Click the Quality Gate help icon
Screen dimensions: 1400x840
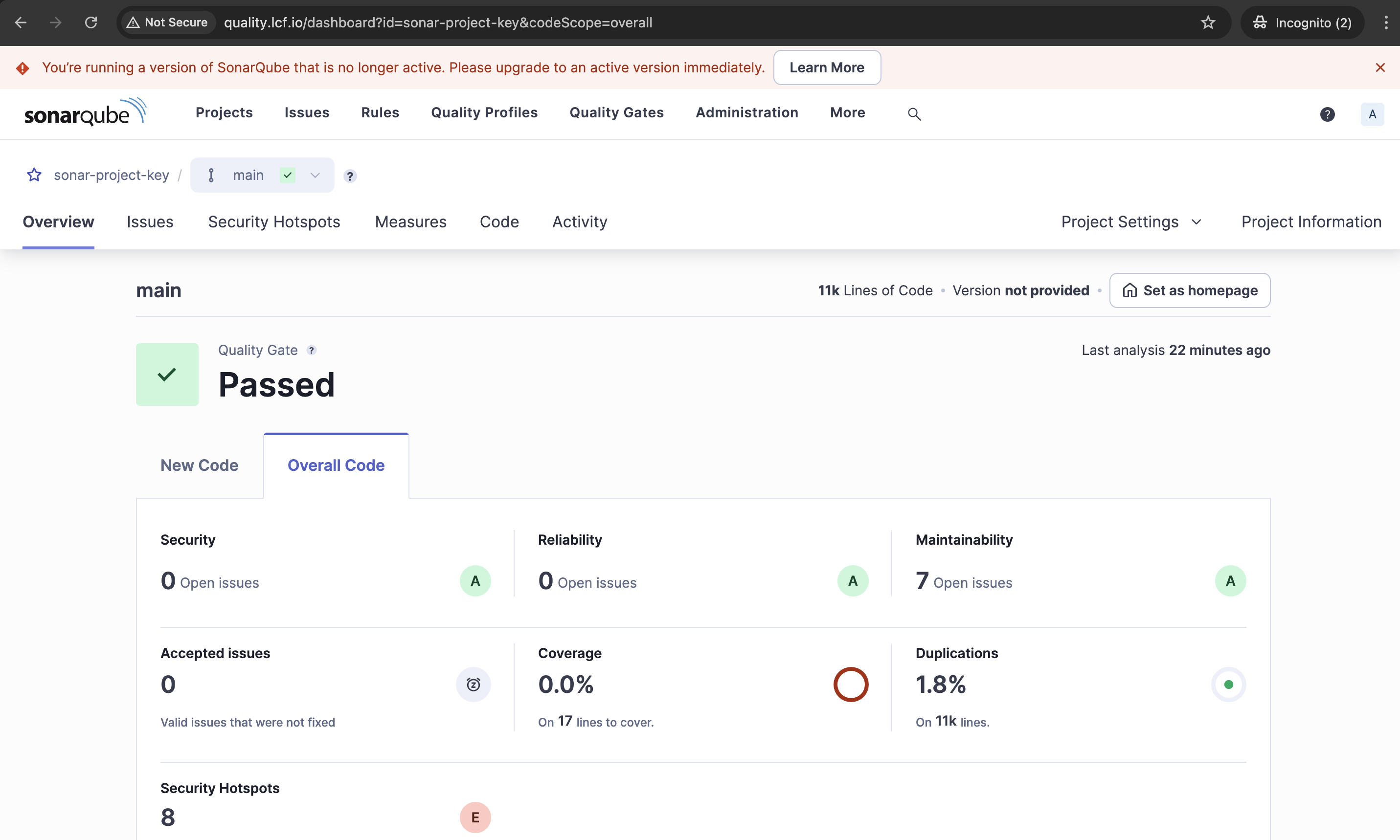(312, 351)
